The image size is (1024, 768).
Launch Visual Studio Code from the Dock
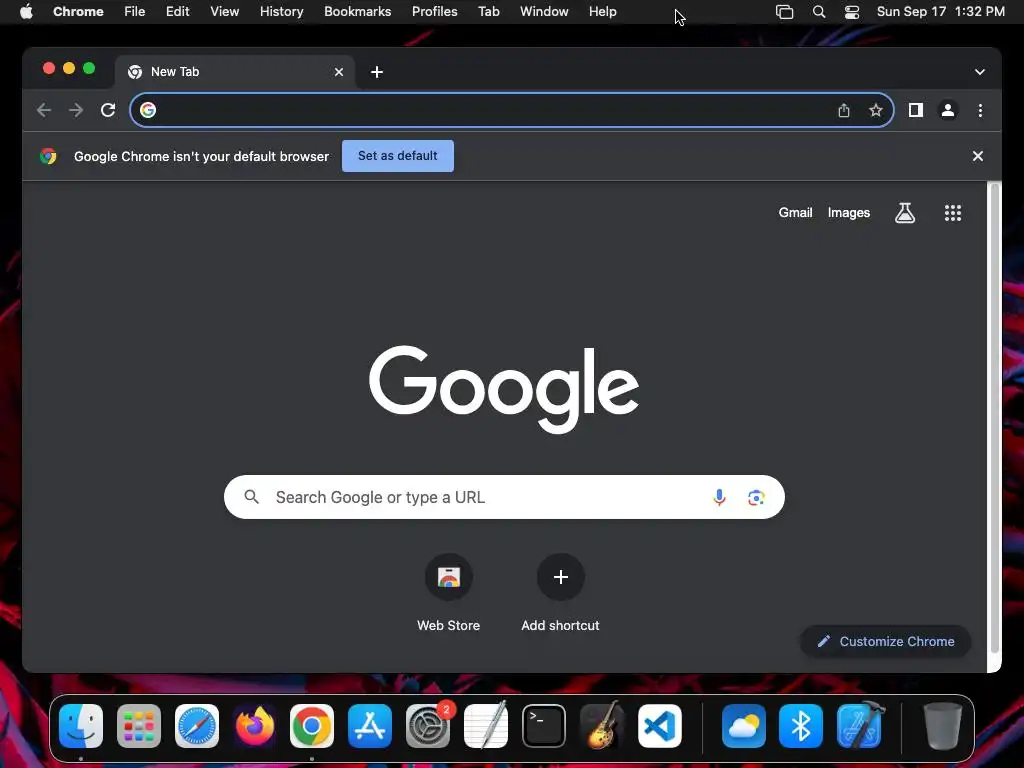(660, 726)
